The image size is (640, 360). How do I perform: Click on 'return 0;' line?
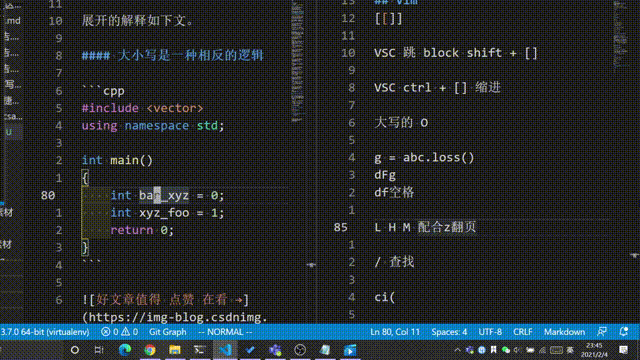pyautogui.click(x=142, y=230)
